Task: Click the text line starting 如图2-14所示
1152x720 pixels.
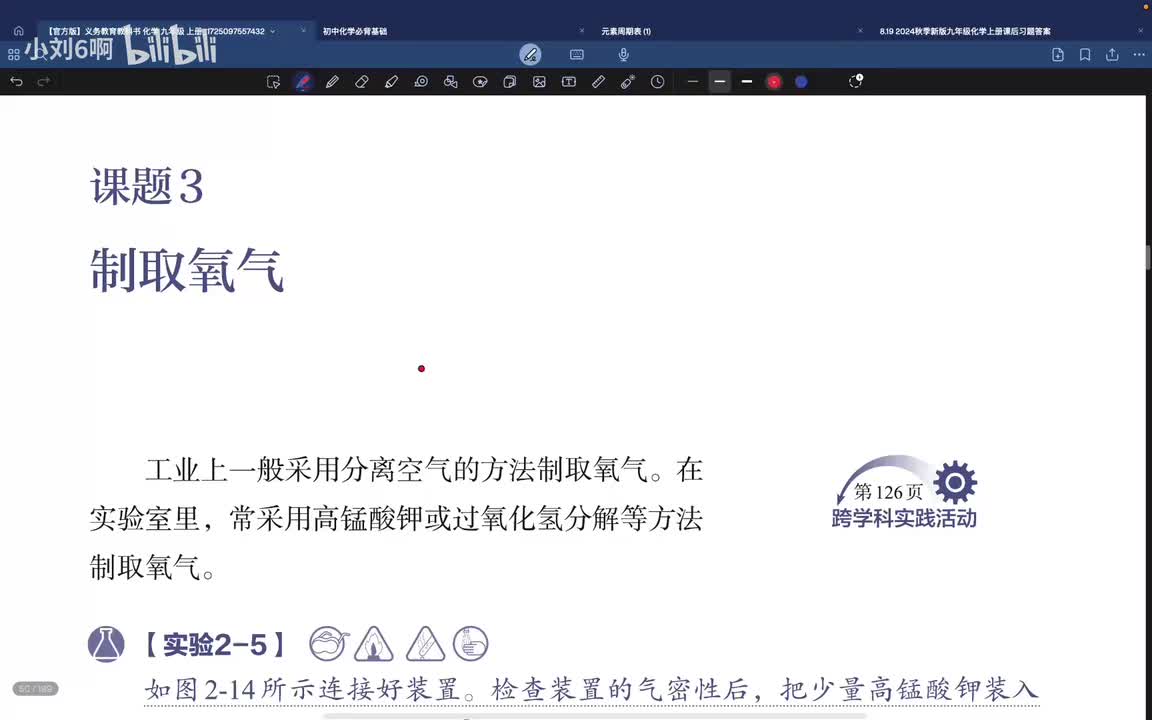Action: (x=591, y=690)
